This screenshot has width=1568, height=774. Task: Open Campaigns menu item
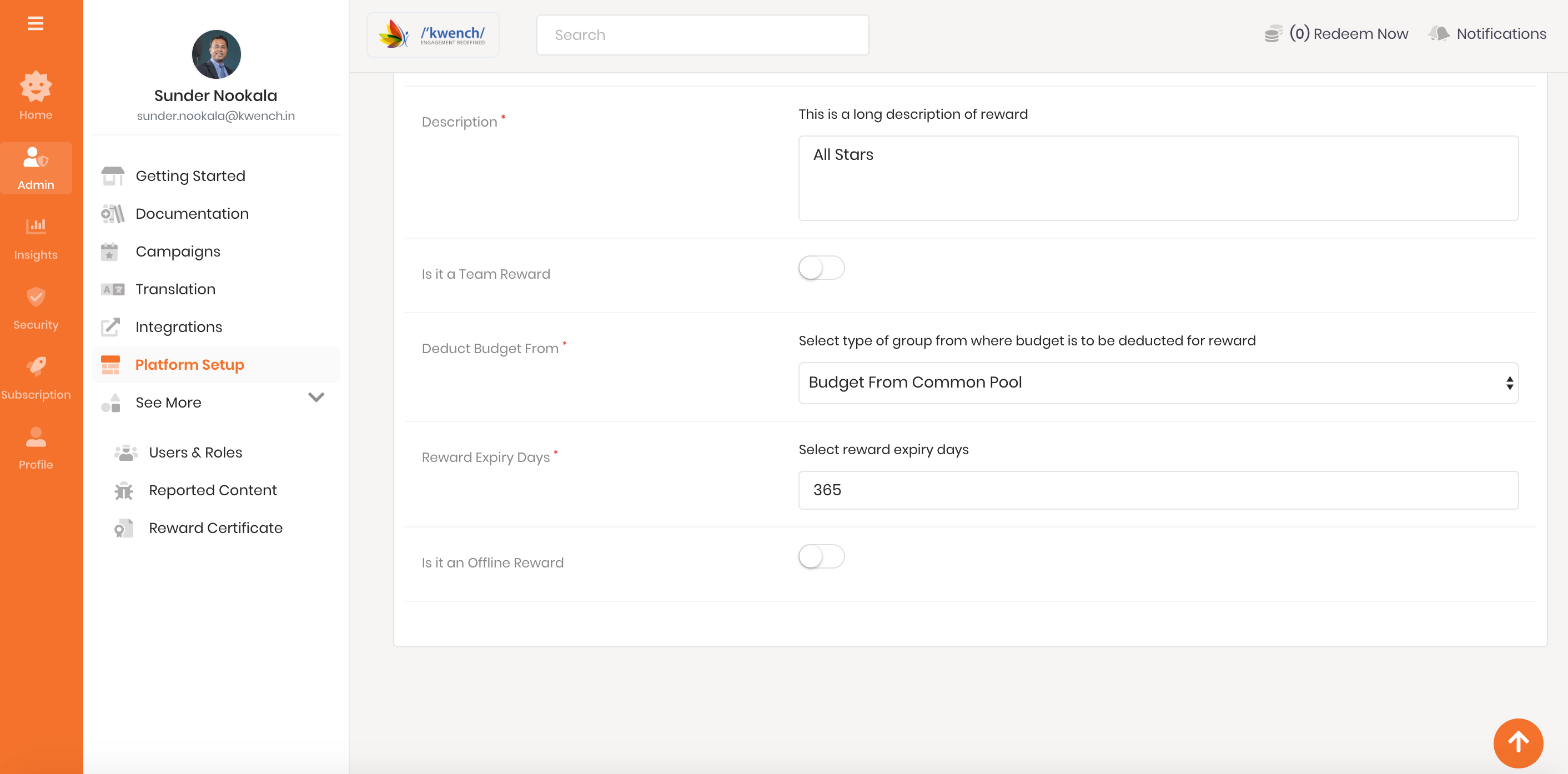pyautogui.click(x=178, y=252)
